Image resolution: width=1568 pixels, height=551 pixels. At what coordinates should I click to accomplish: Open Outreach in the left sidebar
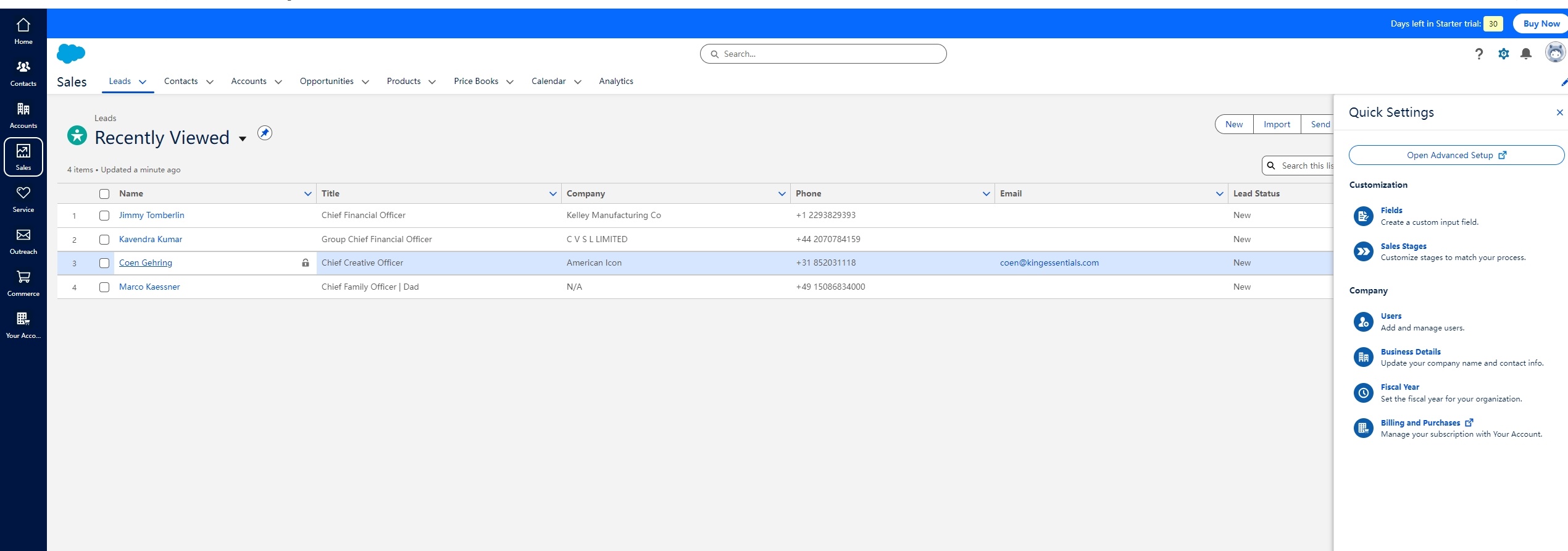(23, 241)
